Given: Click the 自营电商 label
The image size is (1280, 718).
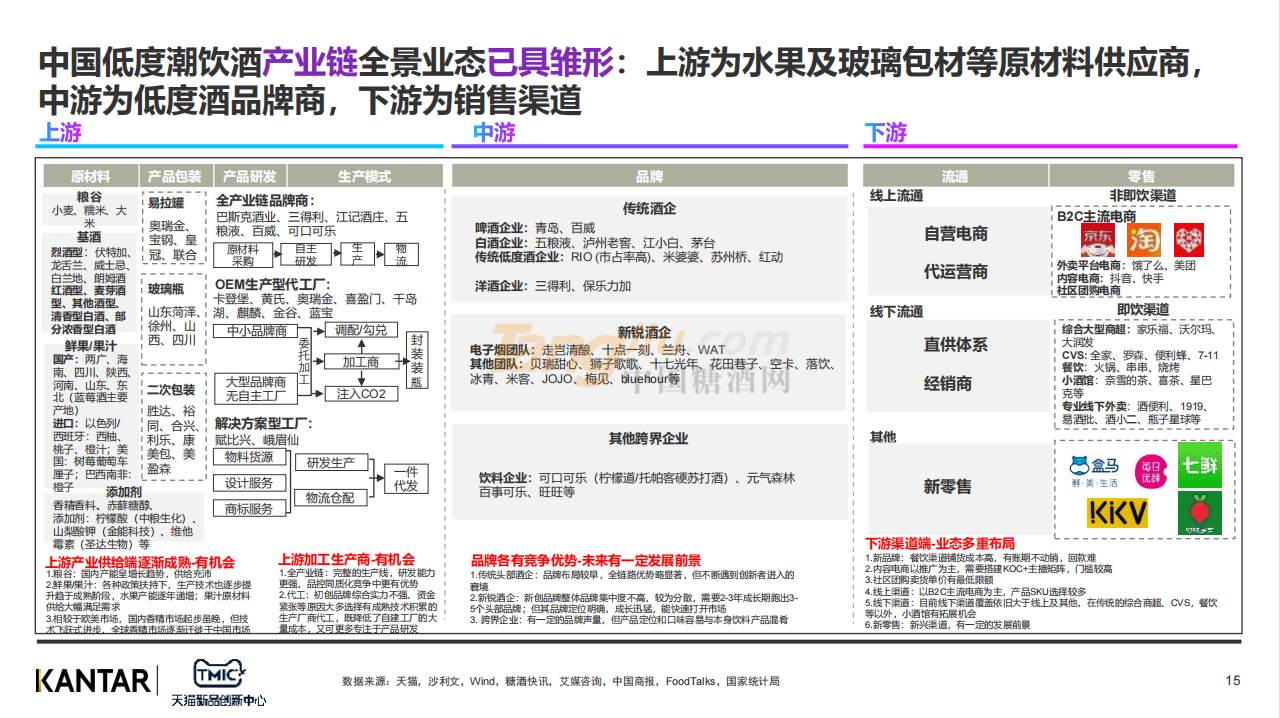Looking at the screenshot, I should (x=956, y=234).
